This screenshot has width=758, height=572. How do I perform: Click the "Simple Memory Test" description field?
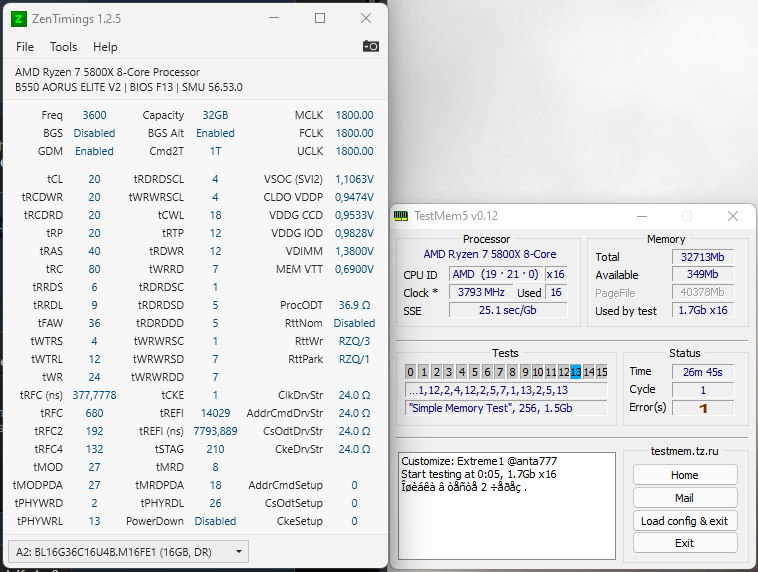pos(506,408)
